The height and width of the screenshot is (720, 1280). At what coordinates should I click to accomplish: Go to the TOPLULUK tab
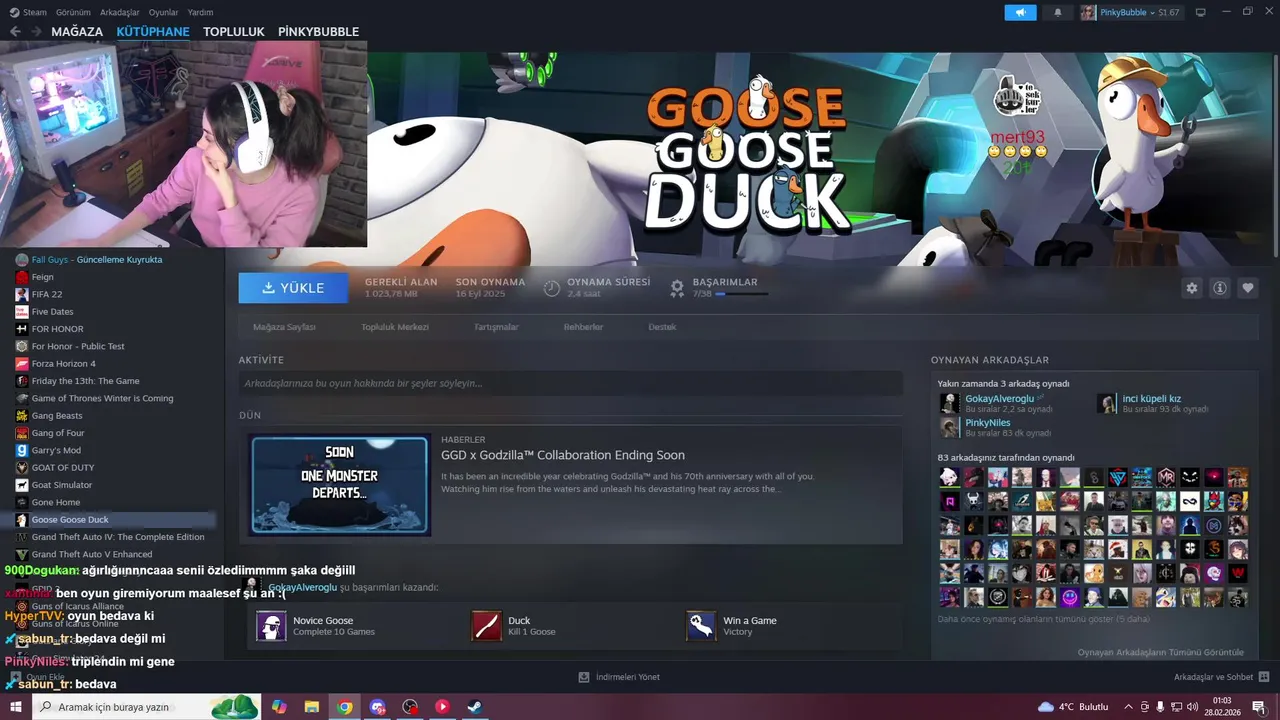[234, 31]
